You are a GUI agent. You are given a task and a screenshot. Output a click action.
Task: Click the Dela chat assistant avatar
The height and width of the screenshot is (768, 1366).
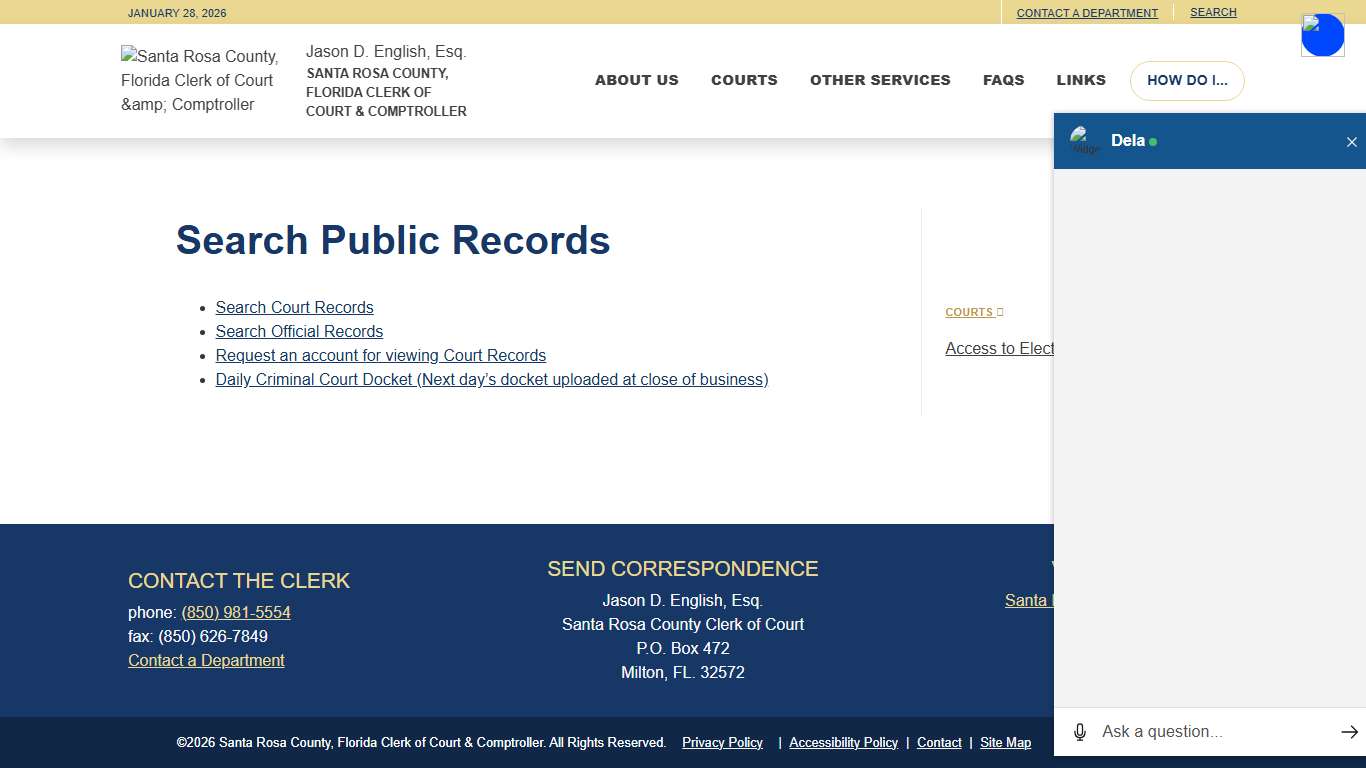click(x=1085, y=141)
